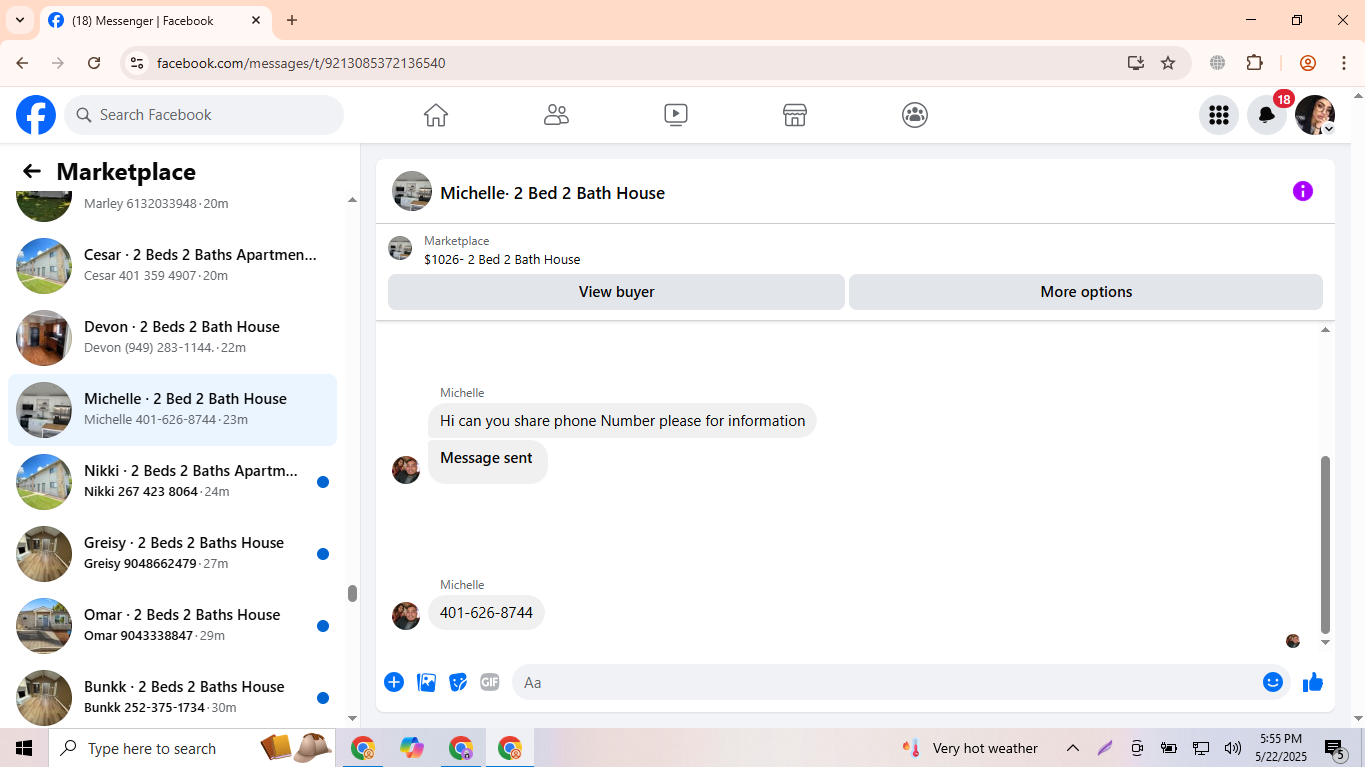
Task: Click the More options button
Action: tap(1086, 292)
